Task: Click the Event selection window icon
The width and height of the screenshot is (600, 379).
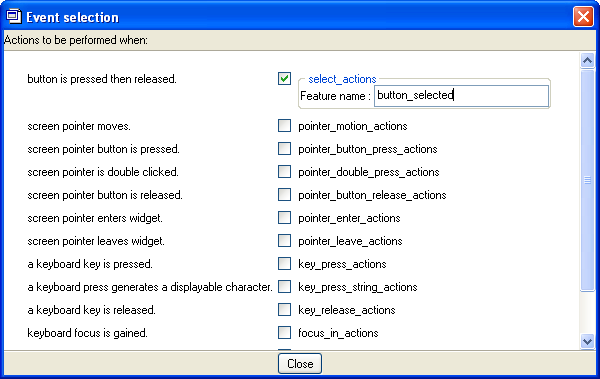Action: (x=14, y=17)
